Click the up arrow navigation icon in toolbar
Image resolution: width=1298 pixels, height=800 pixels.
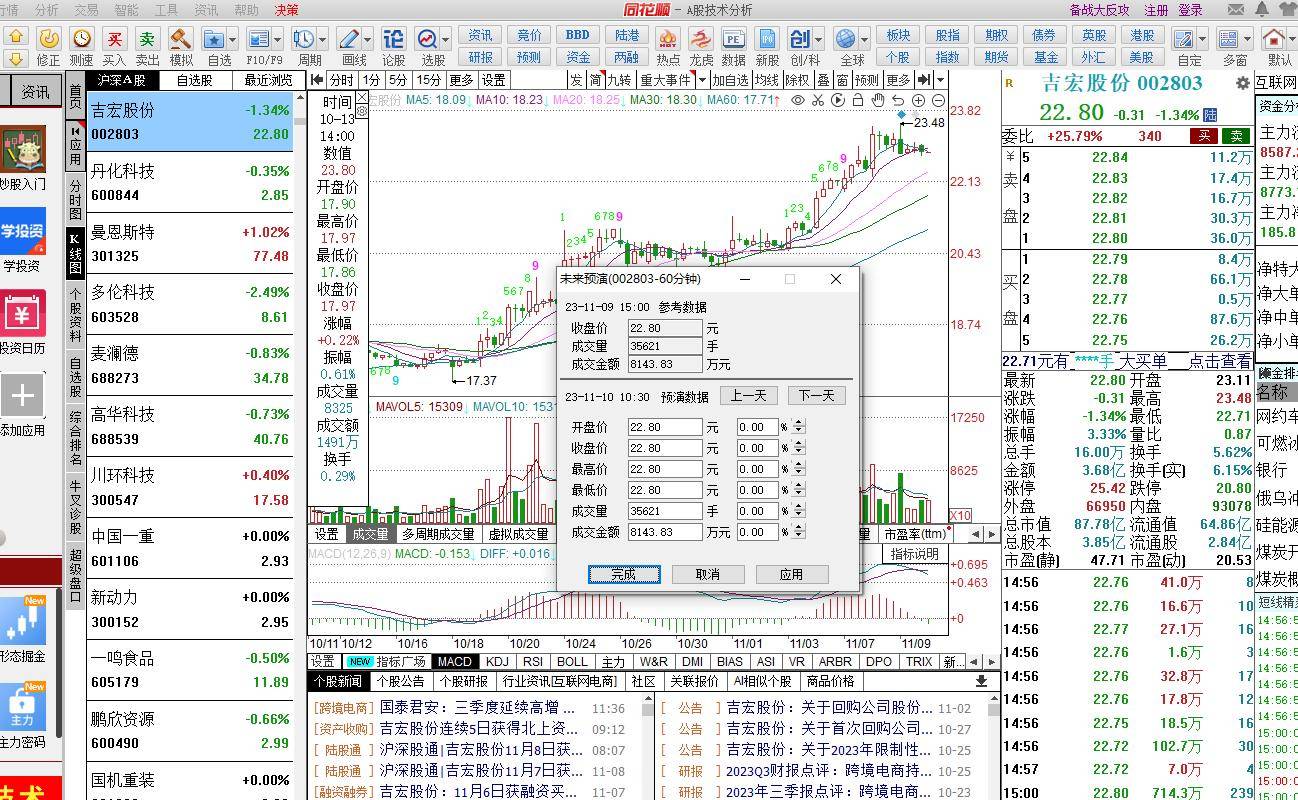pyautogui.click(x=16, y=35)
